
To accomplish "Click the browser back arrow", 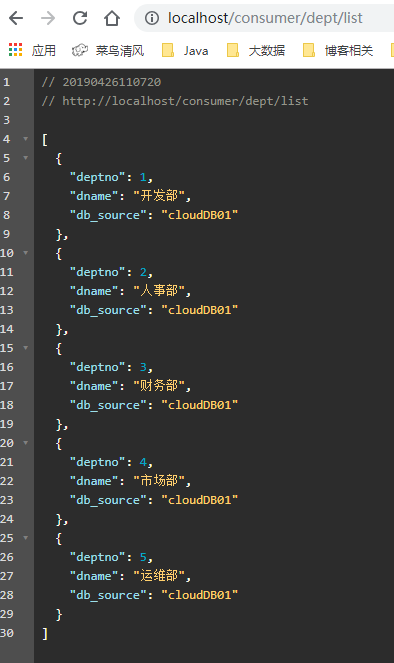I will pos(16,18).
